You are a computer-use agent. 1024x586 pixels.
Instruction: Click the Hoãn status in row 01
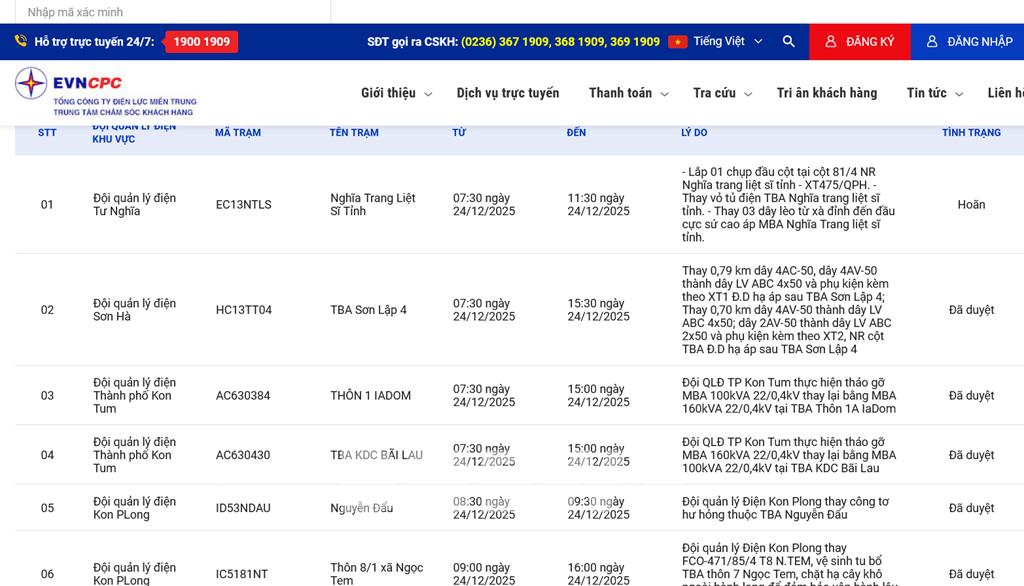point(971,205)
